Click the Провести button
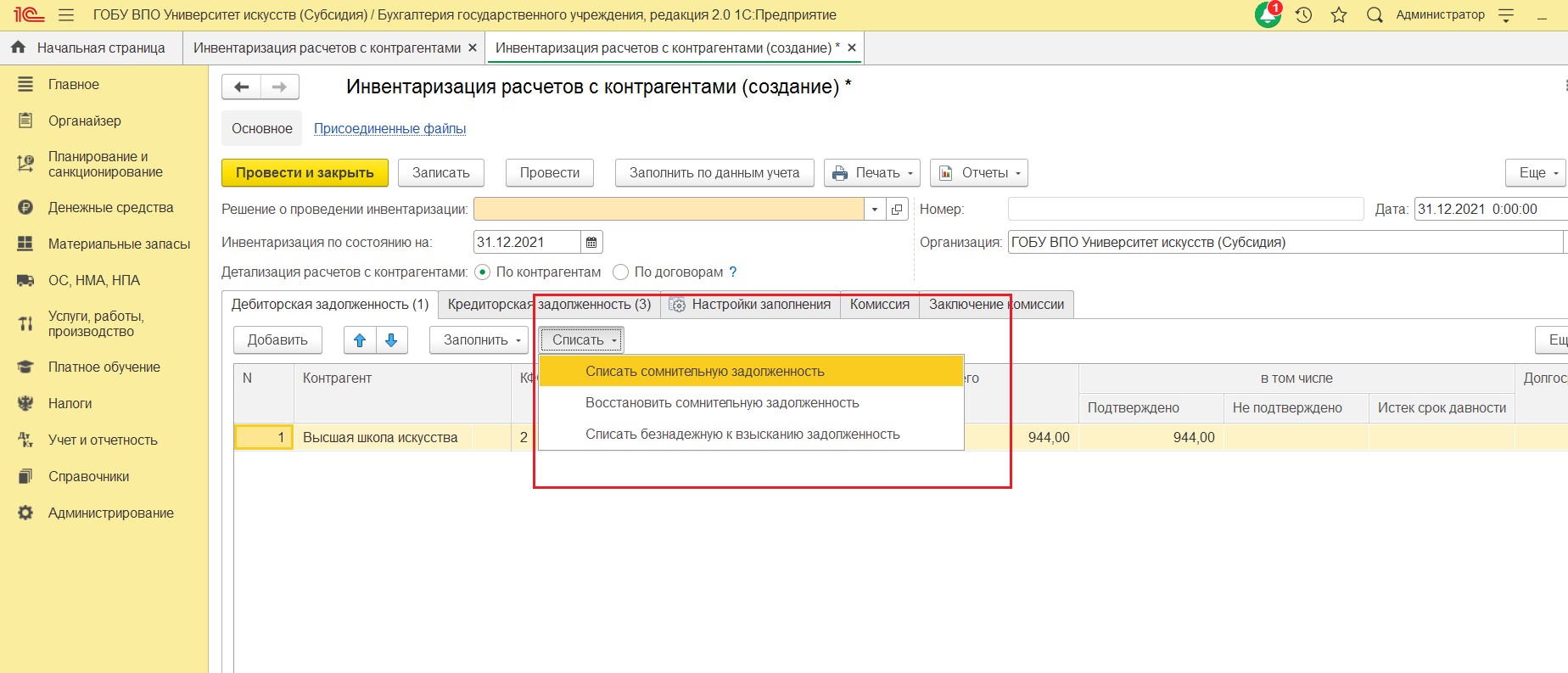This screenshot has width=1568, height=673. point(550,173)
